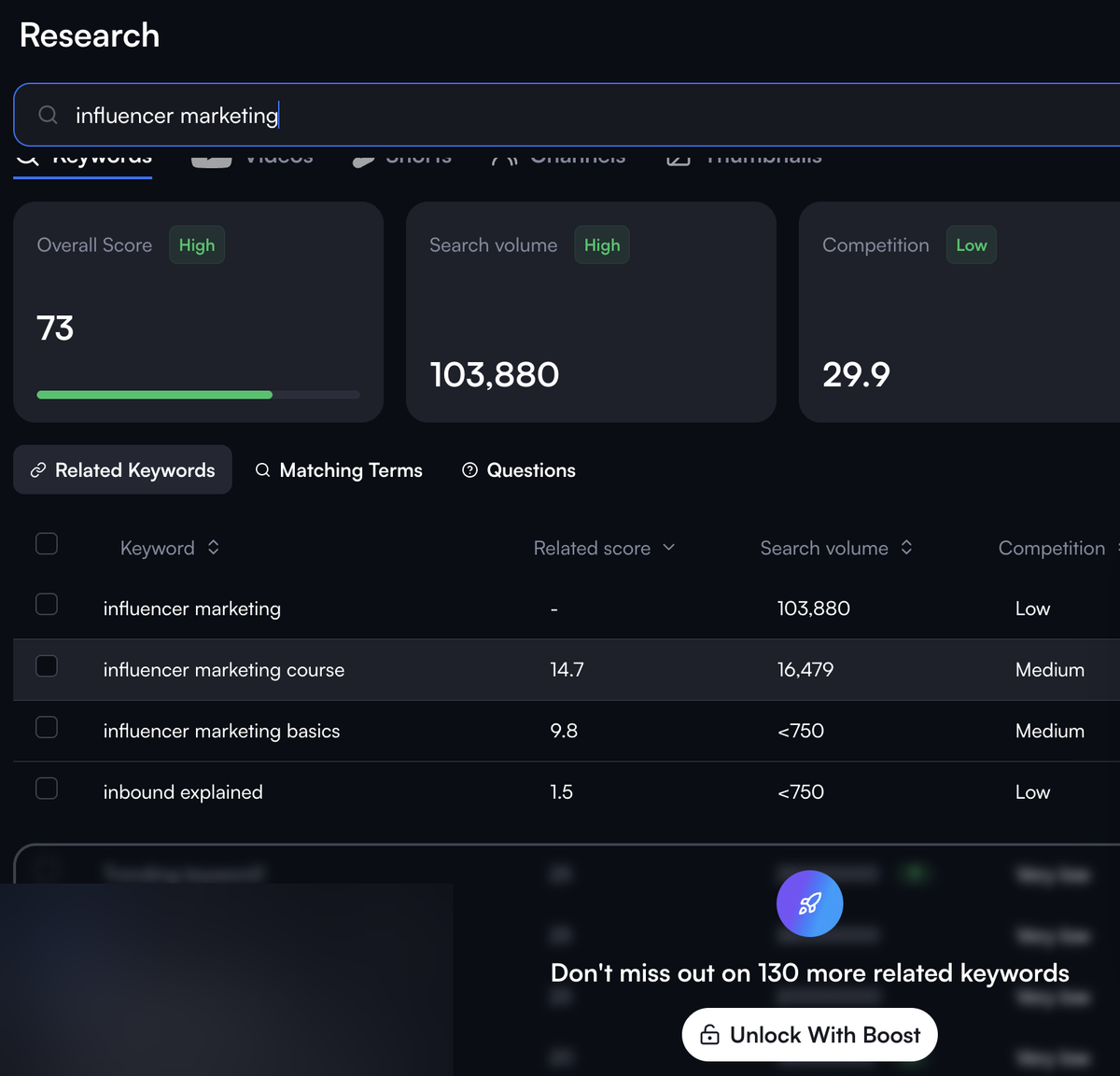
Task: Click the '14.7' related score cell
Action: point(567,670)
